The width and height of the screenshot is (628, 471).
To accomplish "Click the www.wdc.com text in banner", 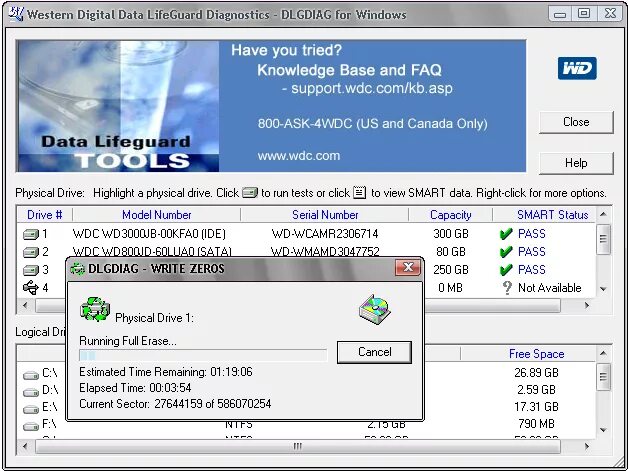I will click(299, 156).
